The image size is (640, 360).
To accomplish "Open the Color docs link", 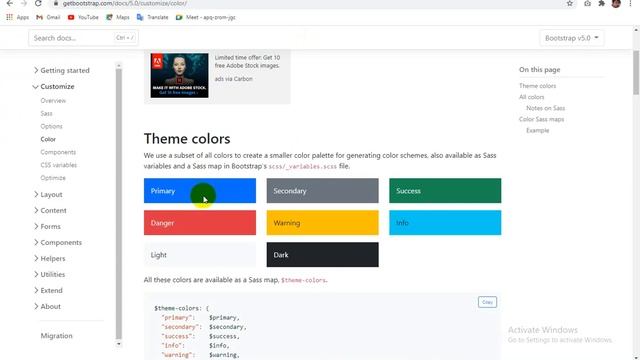I will point(48,139).
